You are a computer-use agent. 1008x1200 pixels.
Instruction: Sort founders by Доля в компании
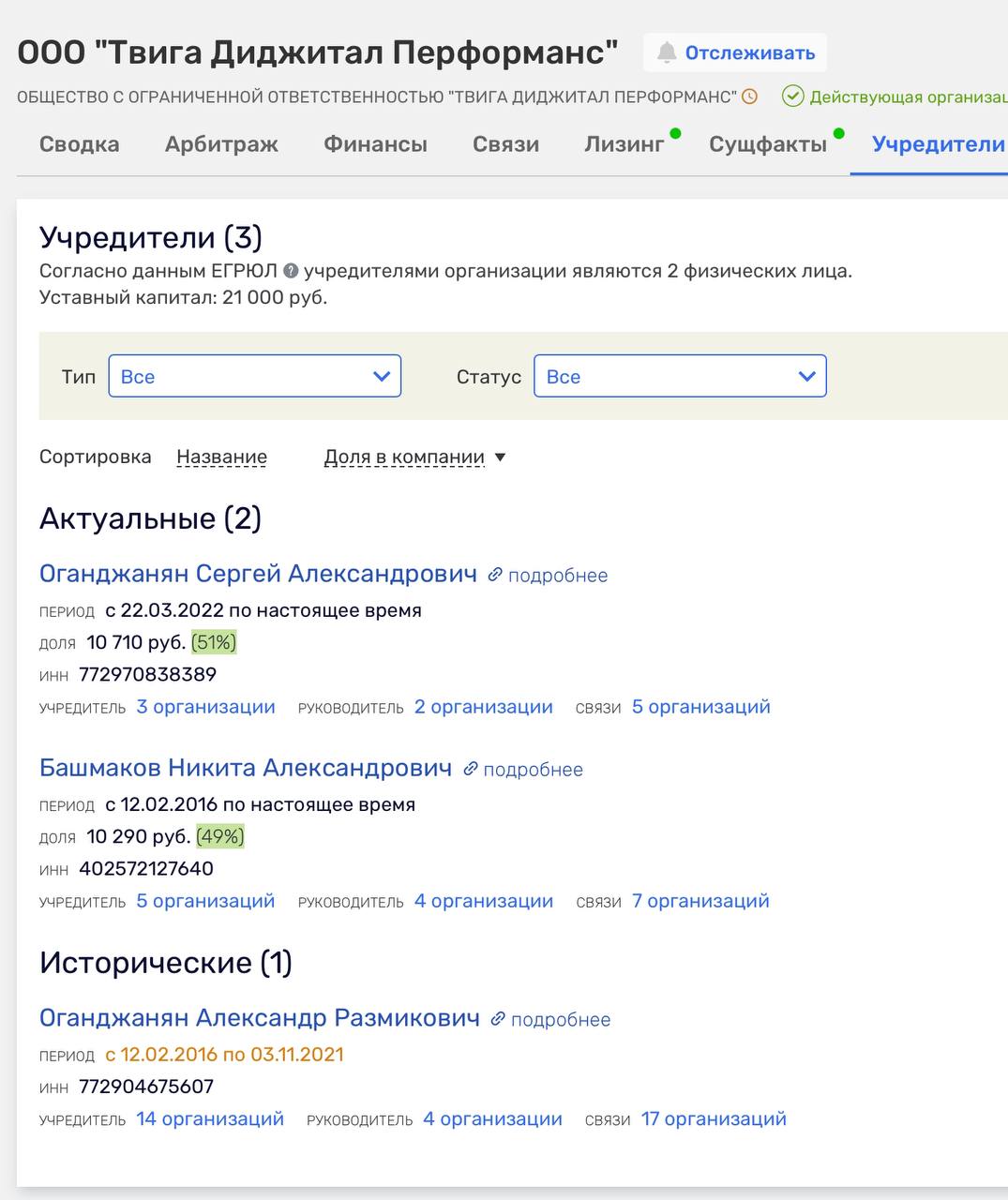pyautogui.click(x=404, y=457)
